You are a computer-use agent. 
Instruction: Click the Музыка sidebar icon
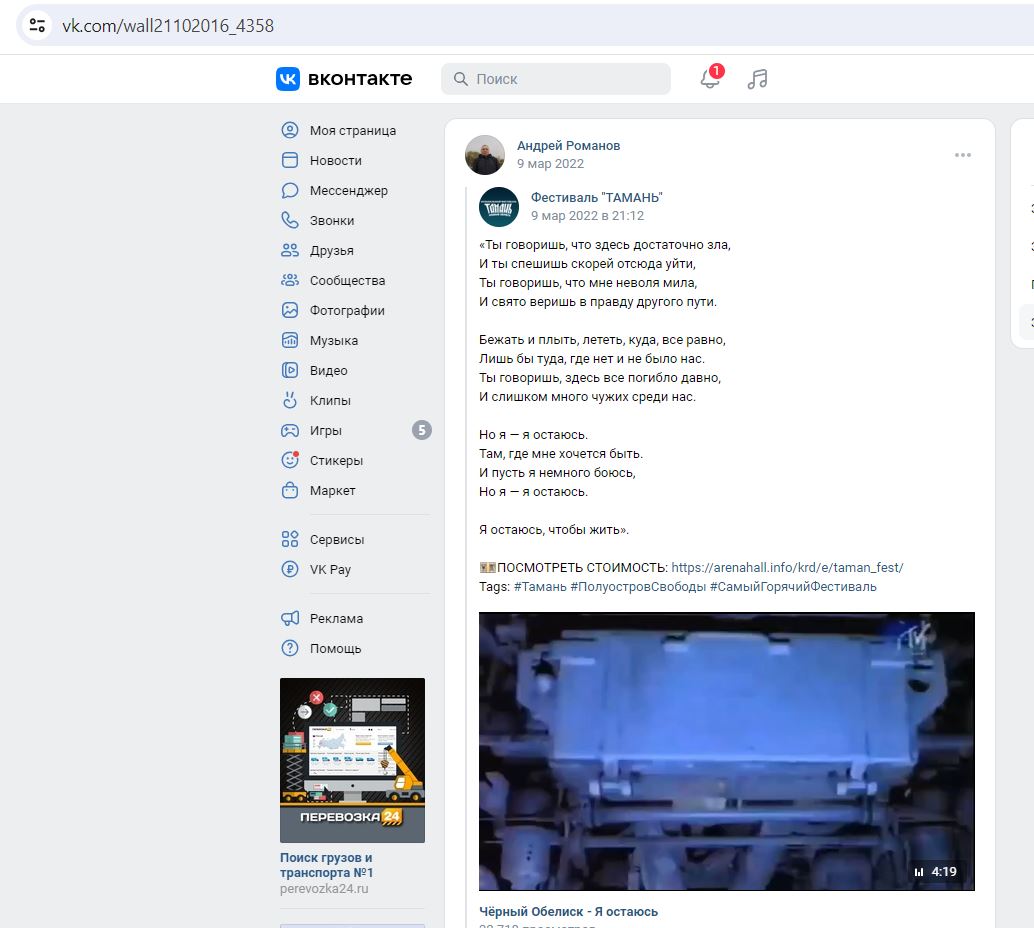[x=289, y=340]
